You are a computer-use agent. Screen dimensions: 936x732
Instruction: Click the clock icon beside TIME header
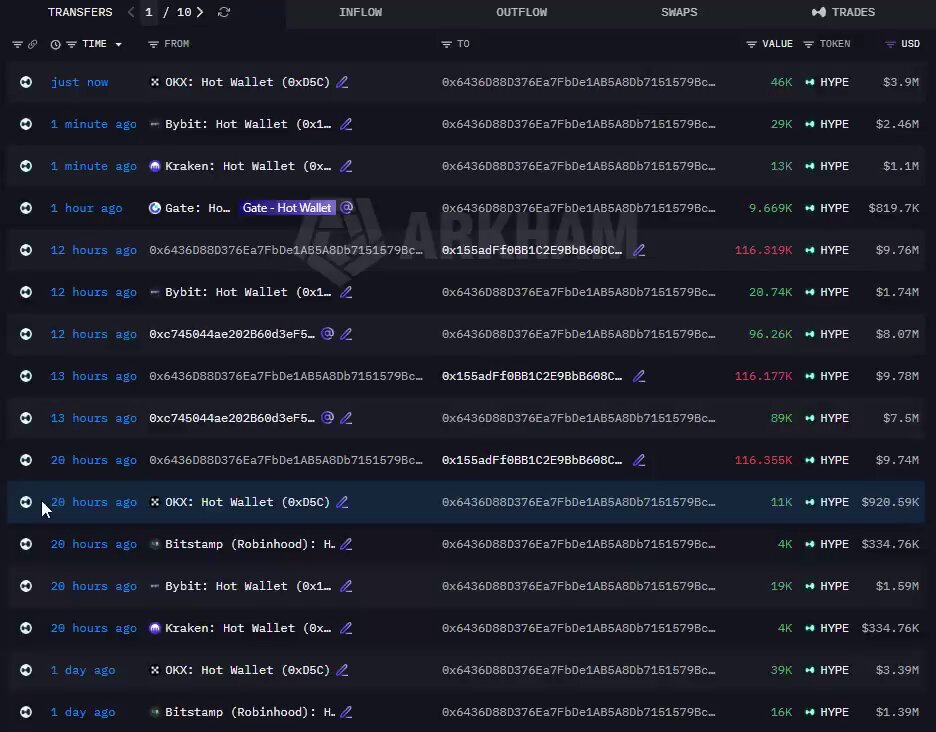(56, 44)
